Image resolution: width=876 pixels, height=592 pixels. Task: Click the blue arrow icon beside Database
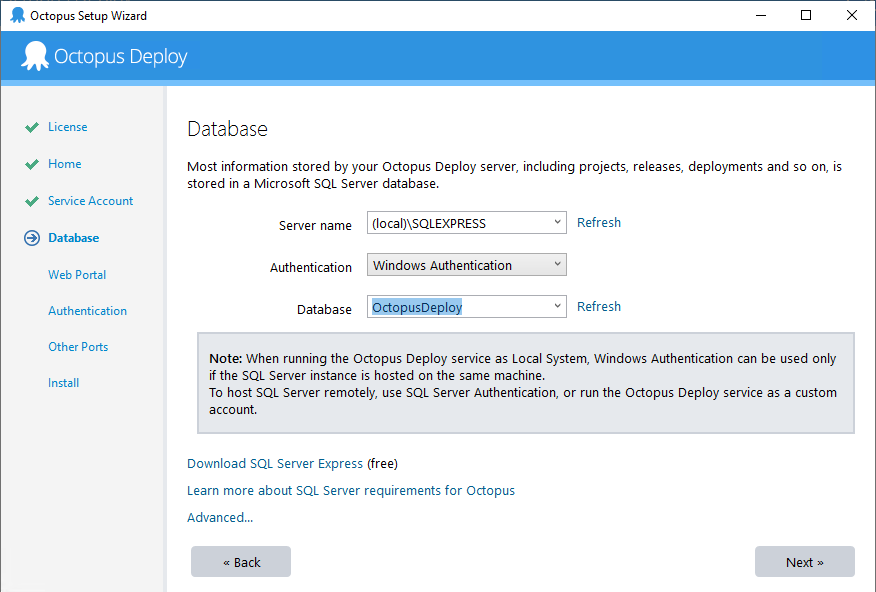click(32, 238)
